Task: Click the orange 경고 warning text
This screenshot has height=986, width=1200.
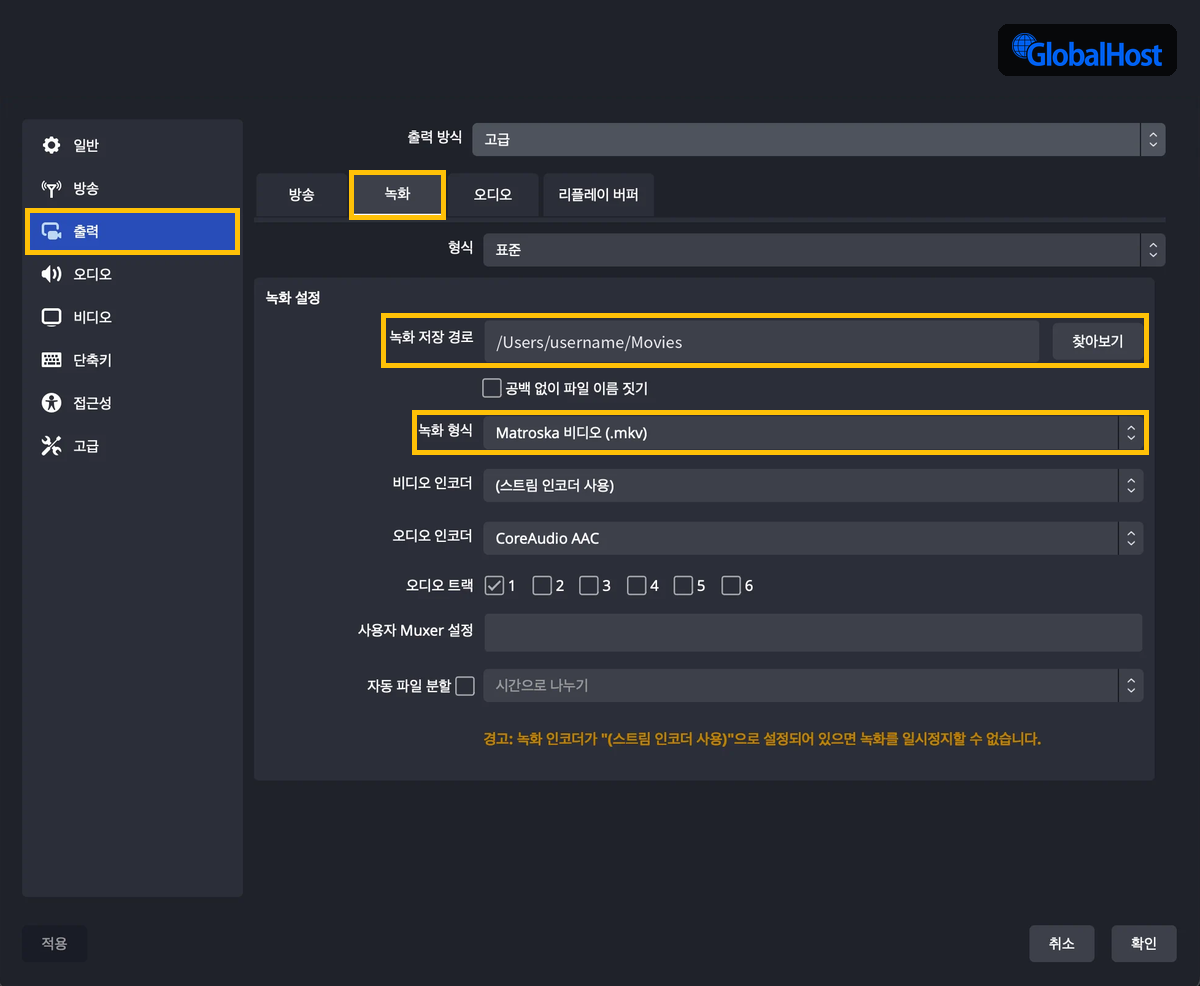Action: pos(762,740)
